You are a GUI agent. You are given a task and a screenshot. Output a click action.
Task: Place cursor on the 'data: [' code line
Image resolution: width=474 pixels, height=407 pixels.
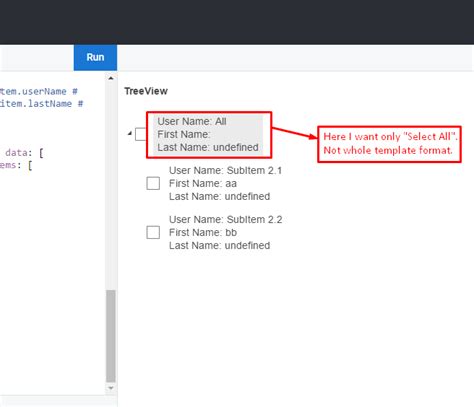pyautogui.click(x=24, y=153)
